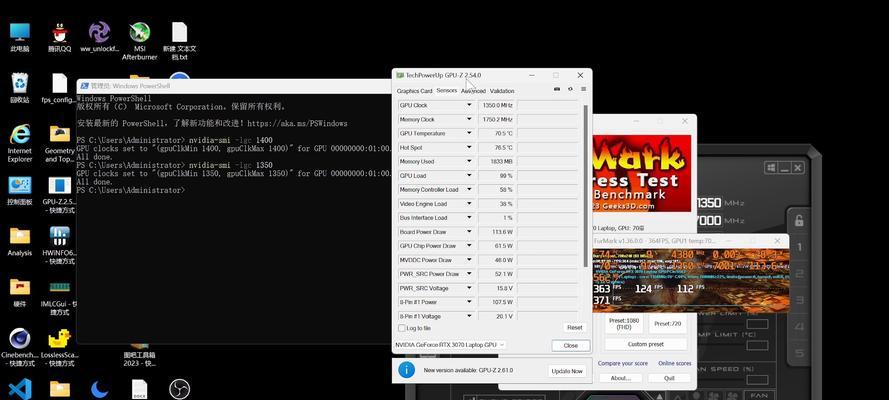Choose FurMark Preset:720
The width and height of the screenshot is (889, 400).
(x=667, y=324)
